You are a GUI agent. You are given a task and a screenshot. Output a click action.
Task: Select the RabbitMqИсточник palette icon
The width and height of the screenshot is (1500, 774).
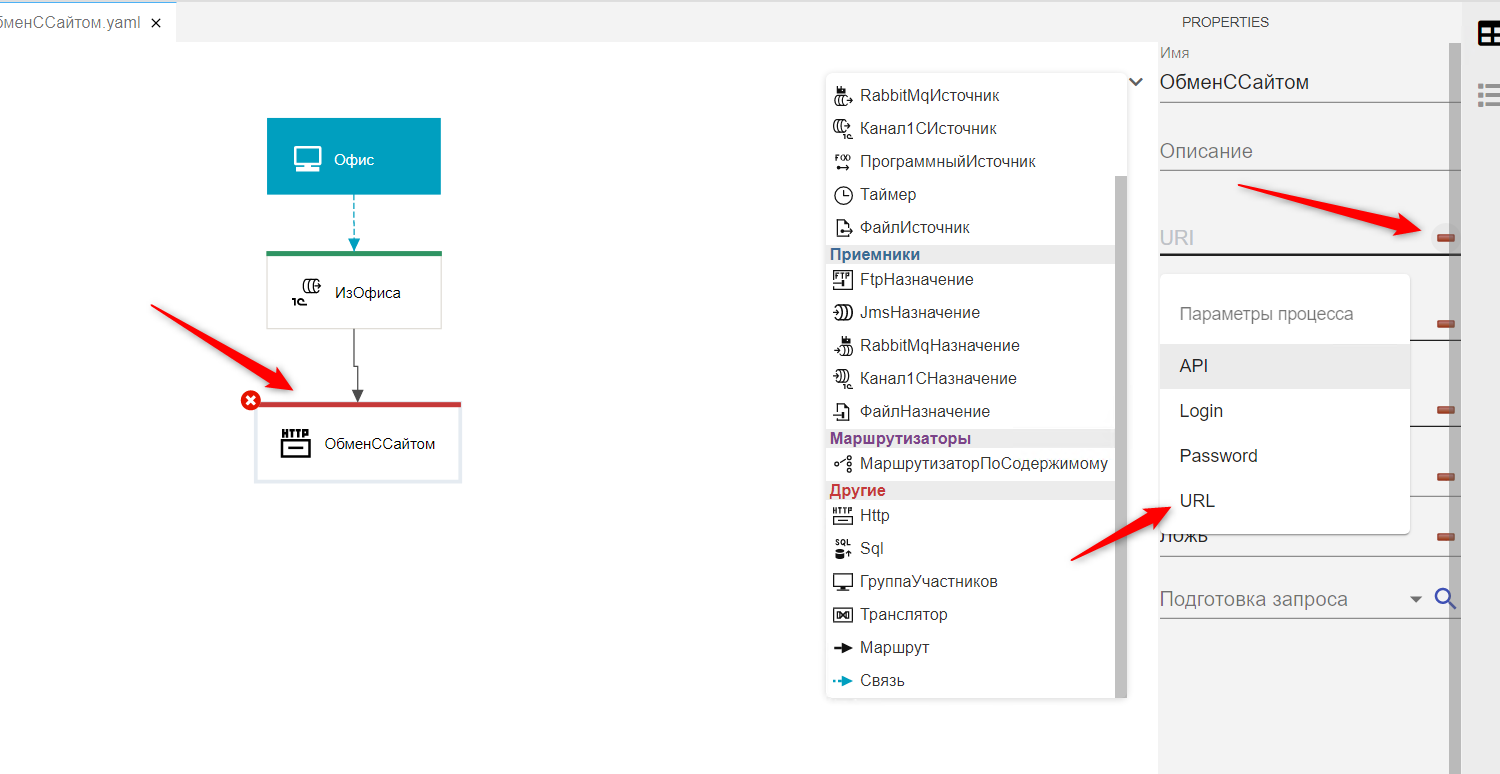tap(842, 96)
